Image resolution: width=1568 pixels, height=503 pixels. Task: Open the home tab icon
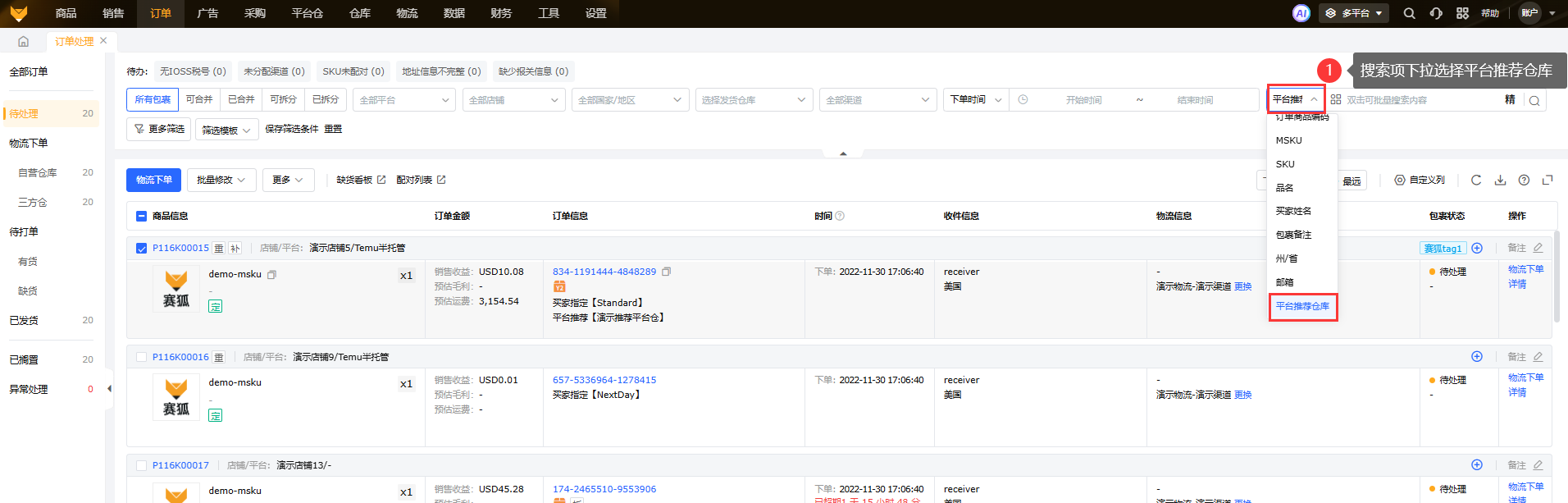pos(23,41)
